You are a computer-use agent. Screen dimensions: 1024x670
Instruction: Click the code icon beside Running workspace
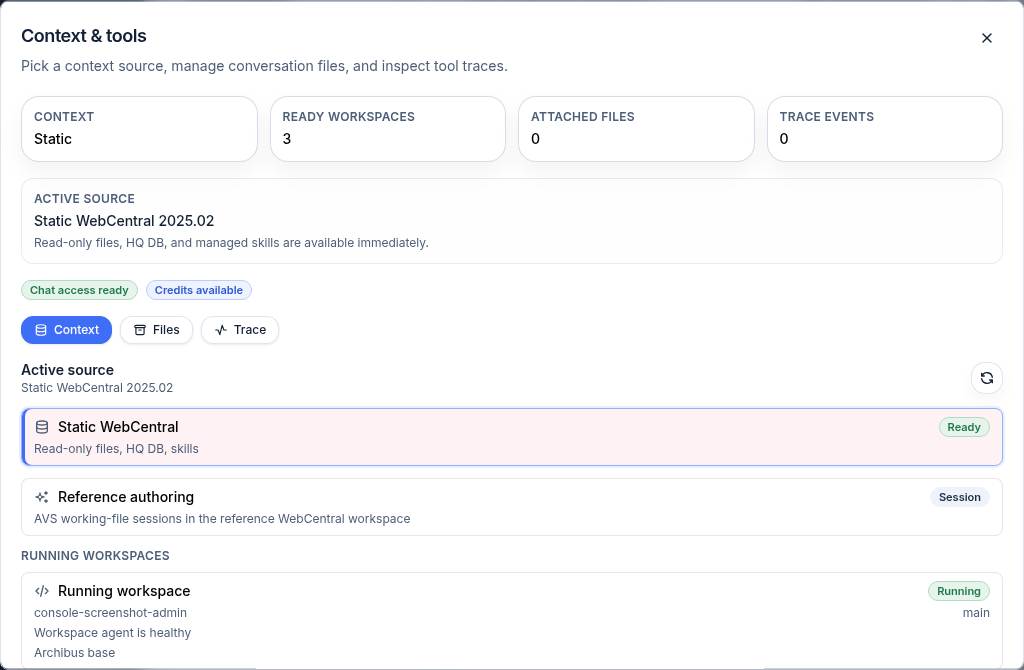(42, 591)
